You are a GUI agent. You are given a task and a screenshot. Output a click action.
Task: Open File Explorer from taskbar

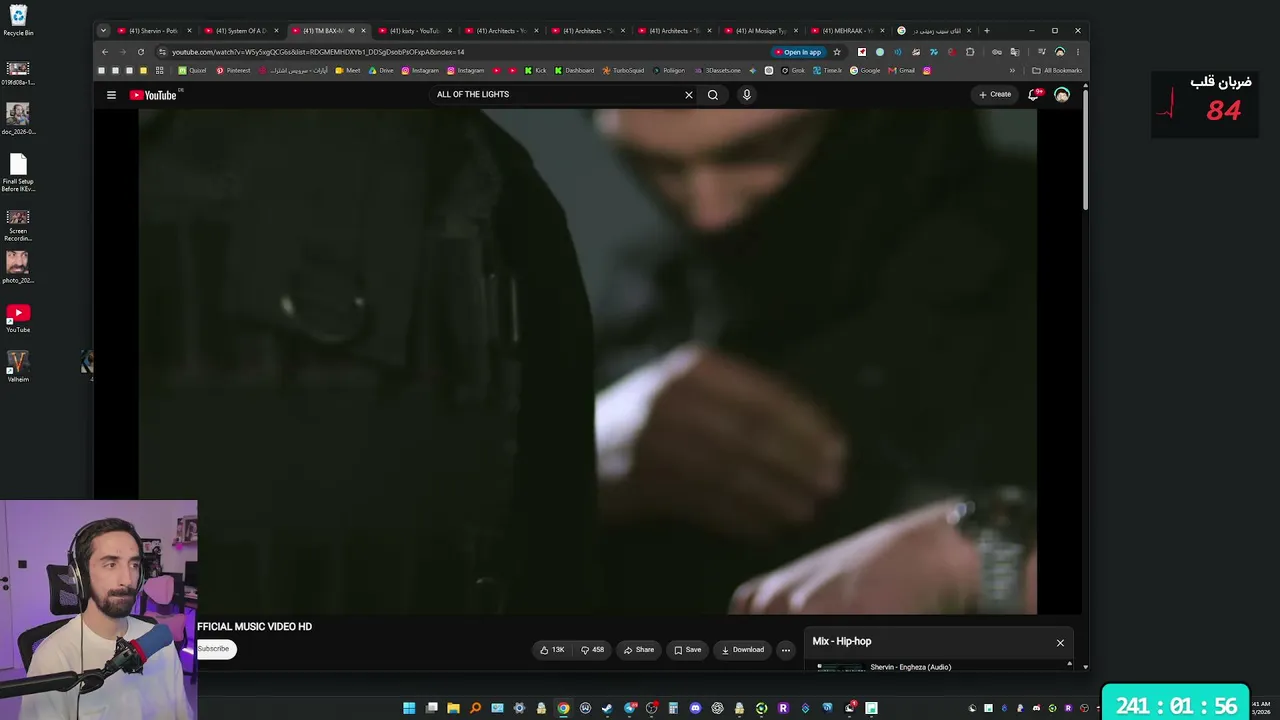point(453,708)
